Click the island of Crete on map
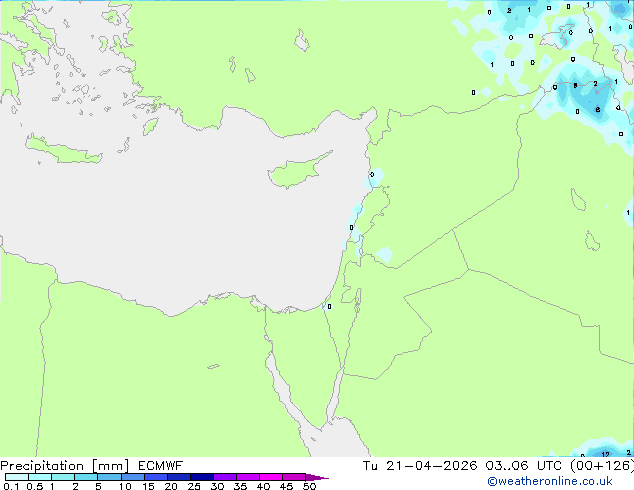Viewport: 634px width, 490px height. (x=65, y=151)
